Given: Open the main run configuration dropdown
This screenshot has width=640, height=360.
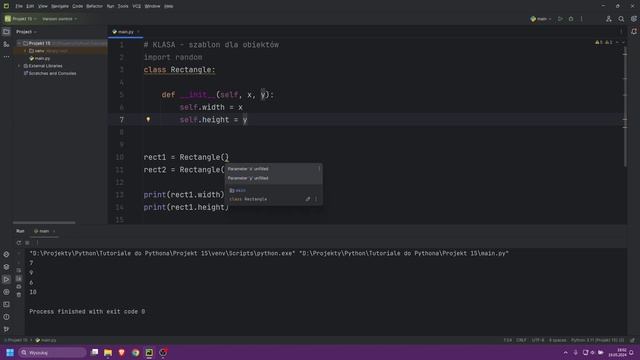Looking at the screenshot, I should click(541, 19).
